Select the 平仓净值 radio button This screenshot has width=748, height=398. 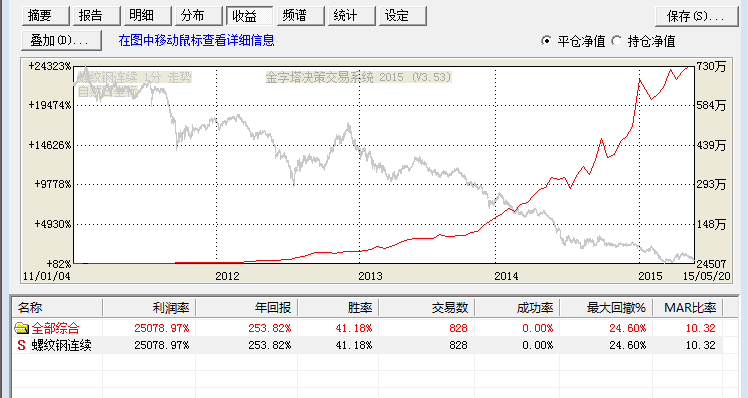tap(546, 41)
